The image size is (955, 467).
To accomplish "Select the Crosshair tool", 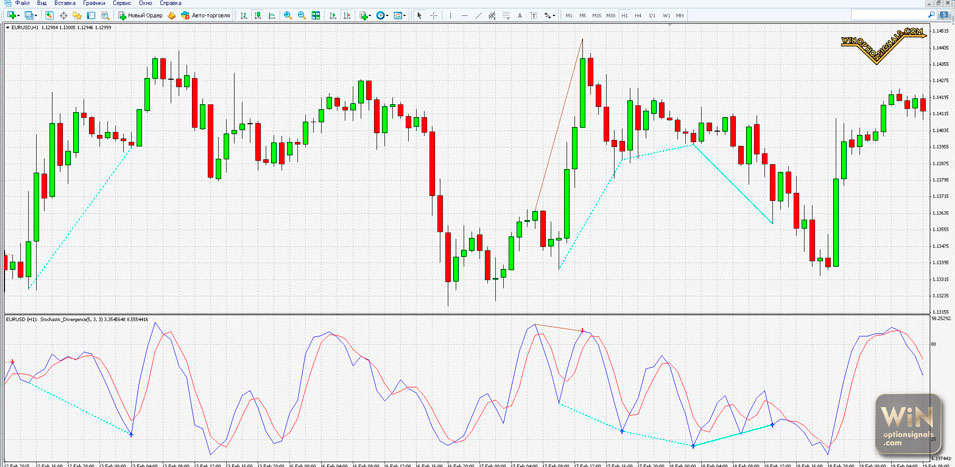I will (433, 16).
